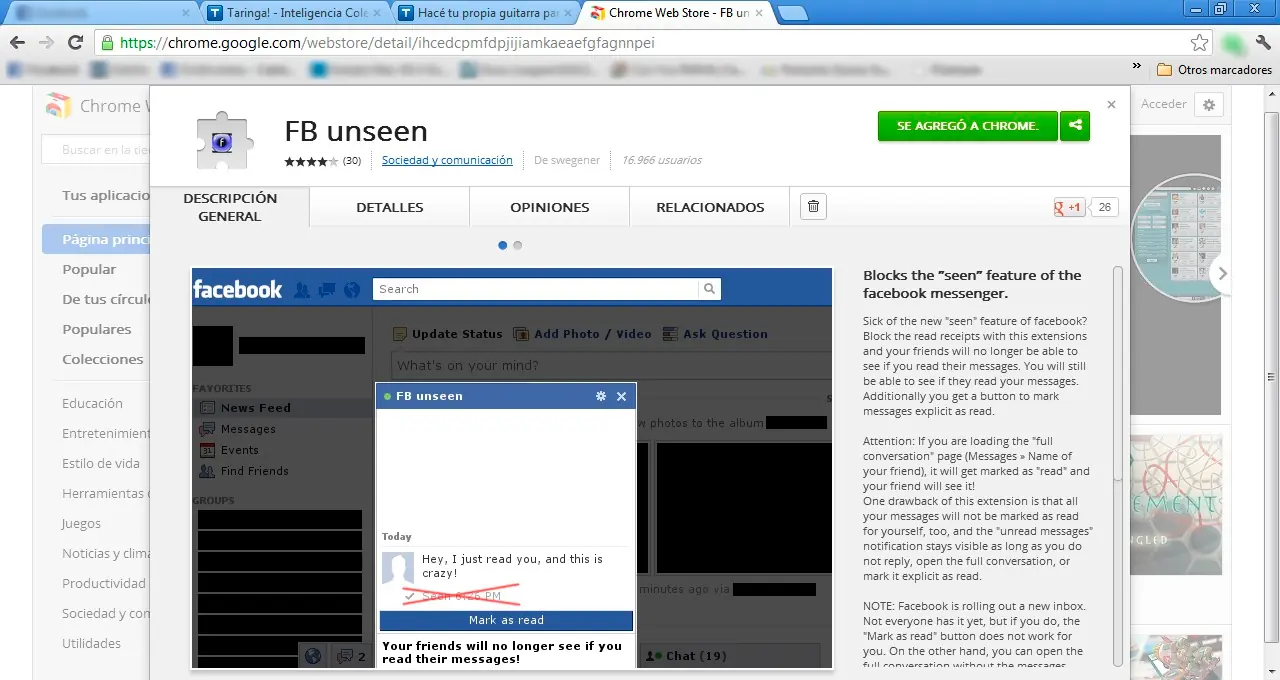Open the Detalles tab
The image size is (1280, 680).
pyautogui.click(x=390, y=207)
